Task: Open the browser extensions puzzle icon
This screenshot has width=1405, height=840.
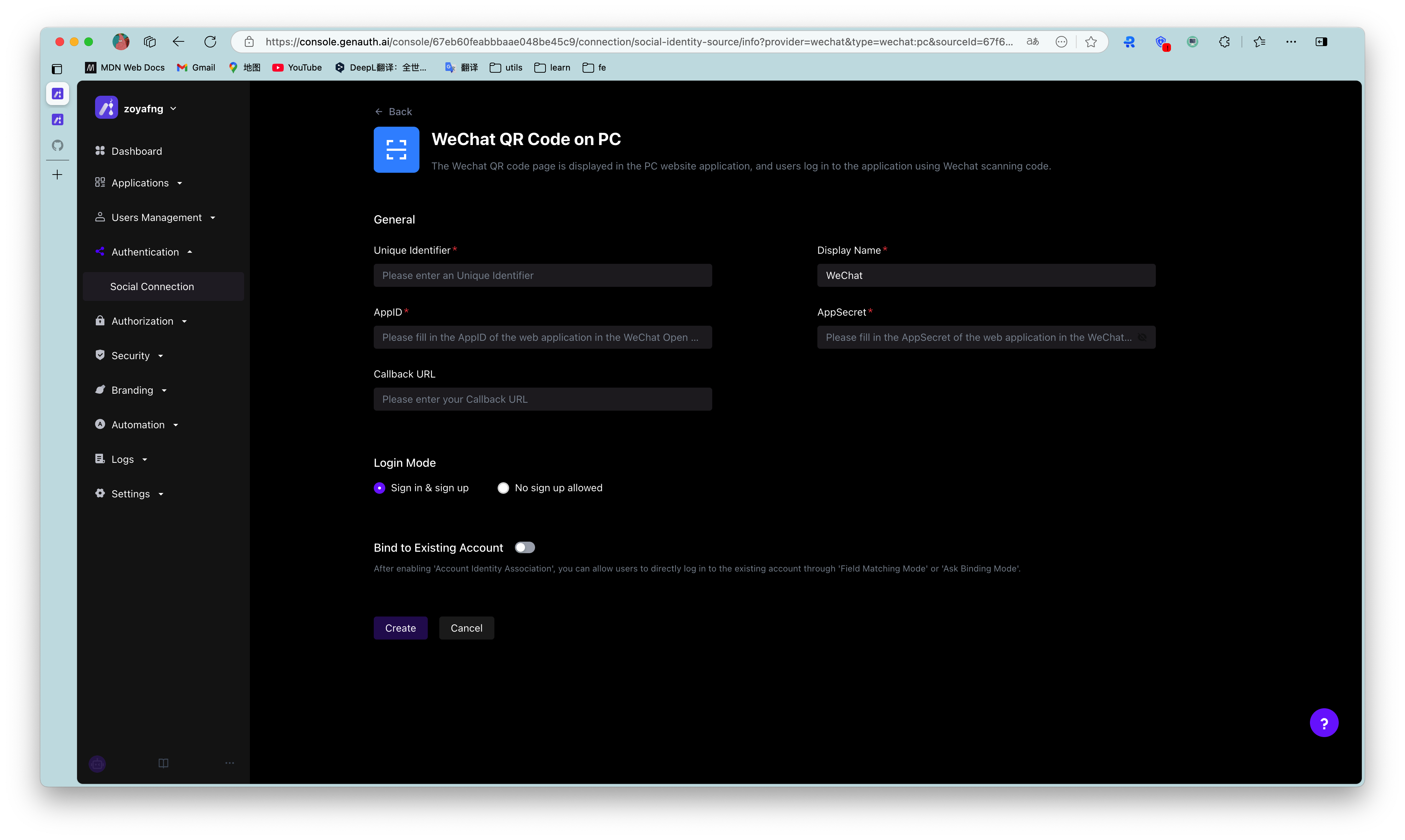Action: [1224, 41]
